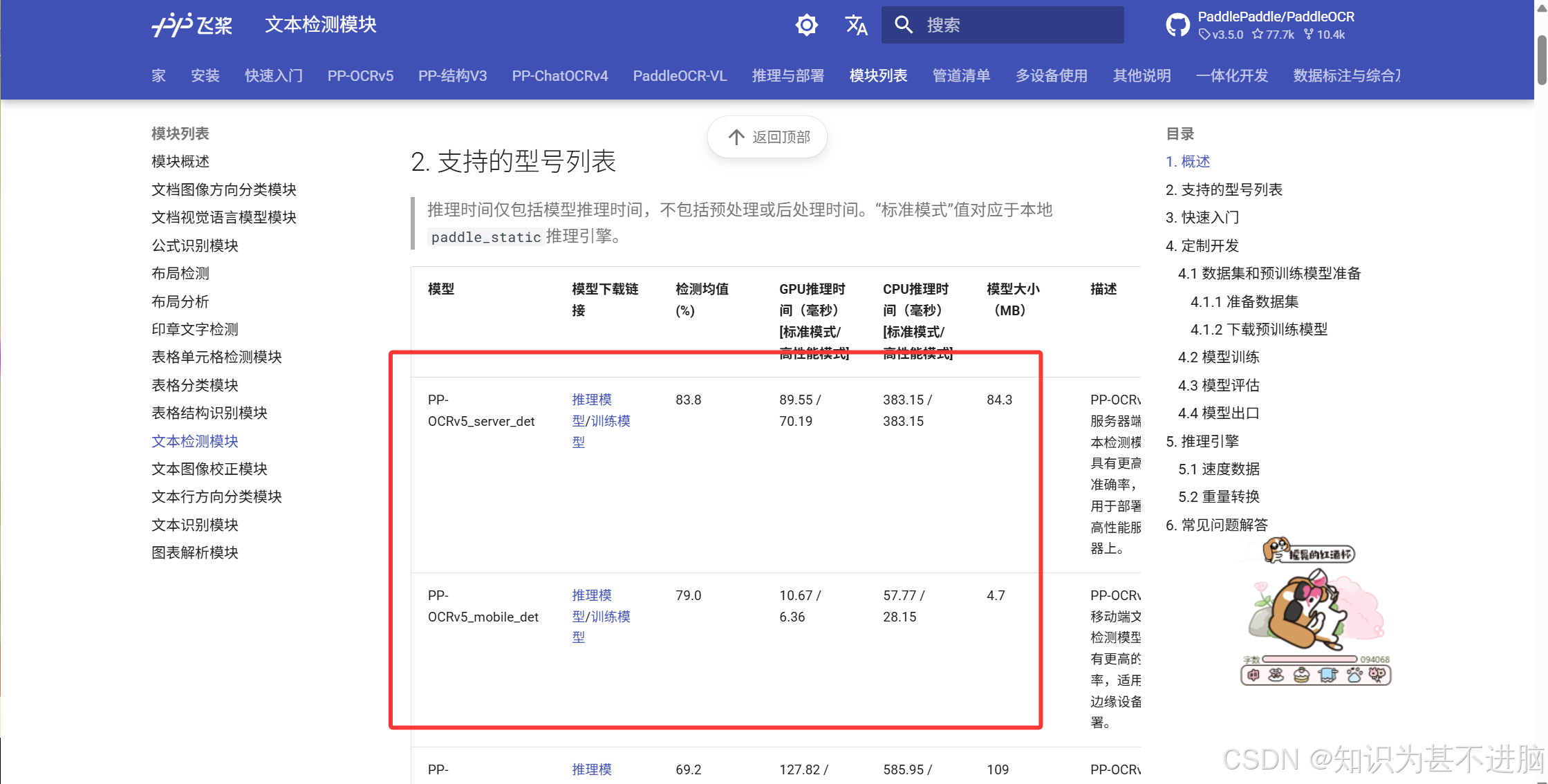Click the paw print icon in pet widget
Viewport: 1548px width, 784px height.
point(1354,675)
